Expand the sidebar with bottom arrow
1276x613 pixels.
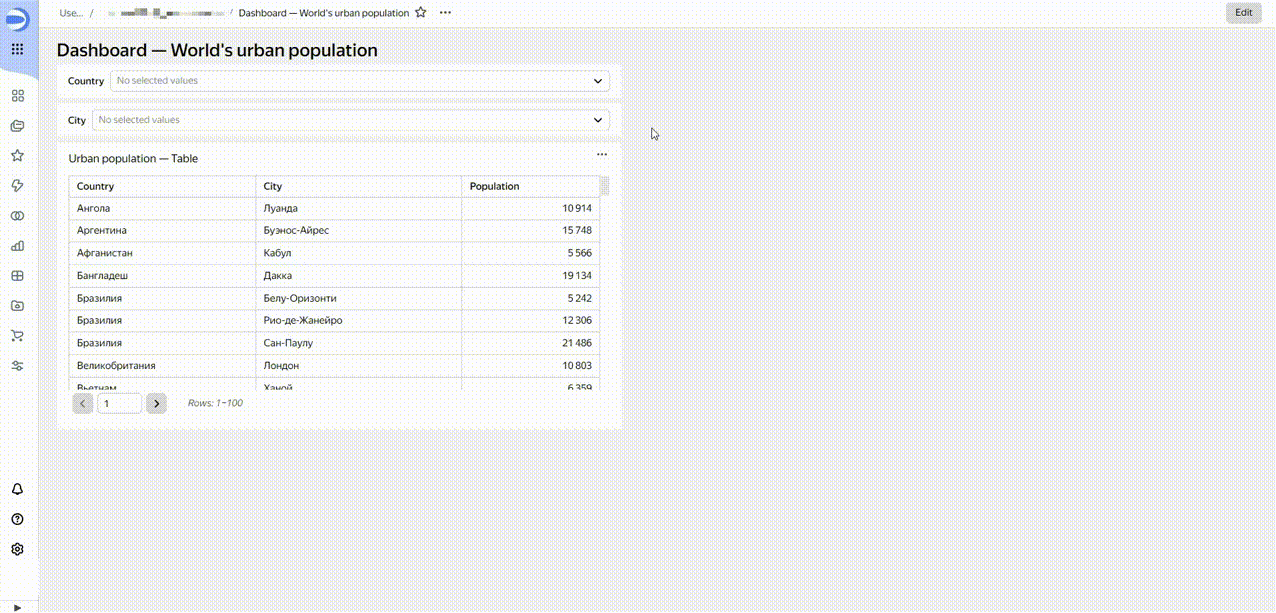click(x=17, y=606)
